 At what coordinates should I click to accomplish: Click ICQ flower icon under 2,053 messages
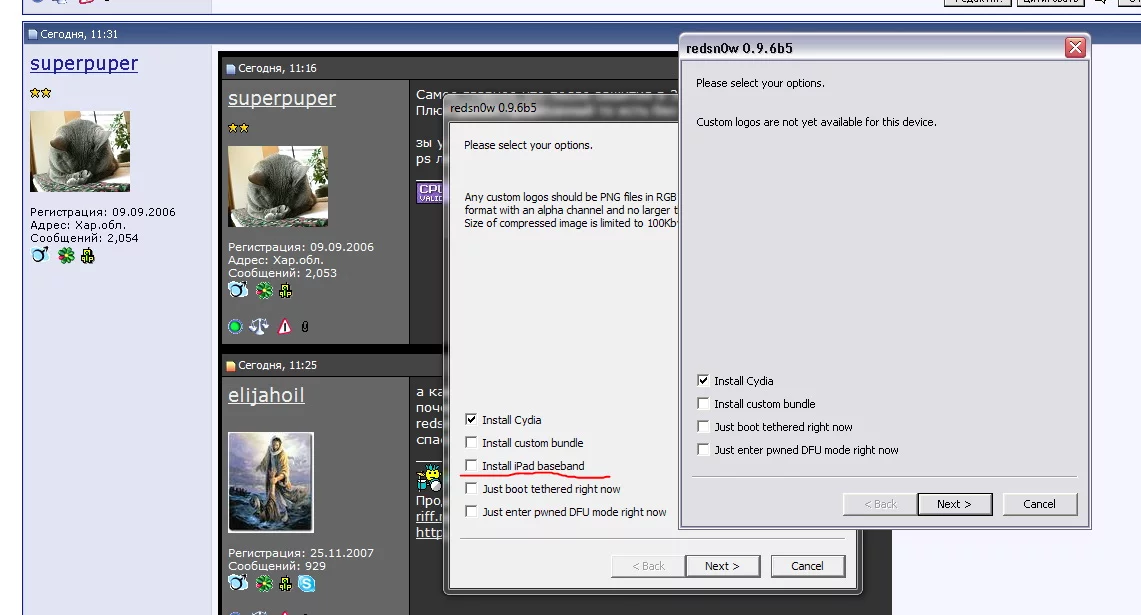pos(264,290)
